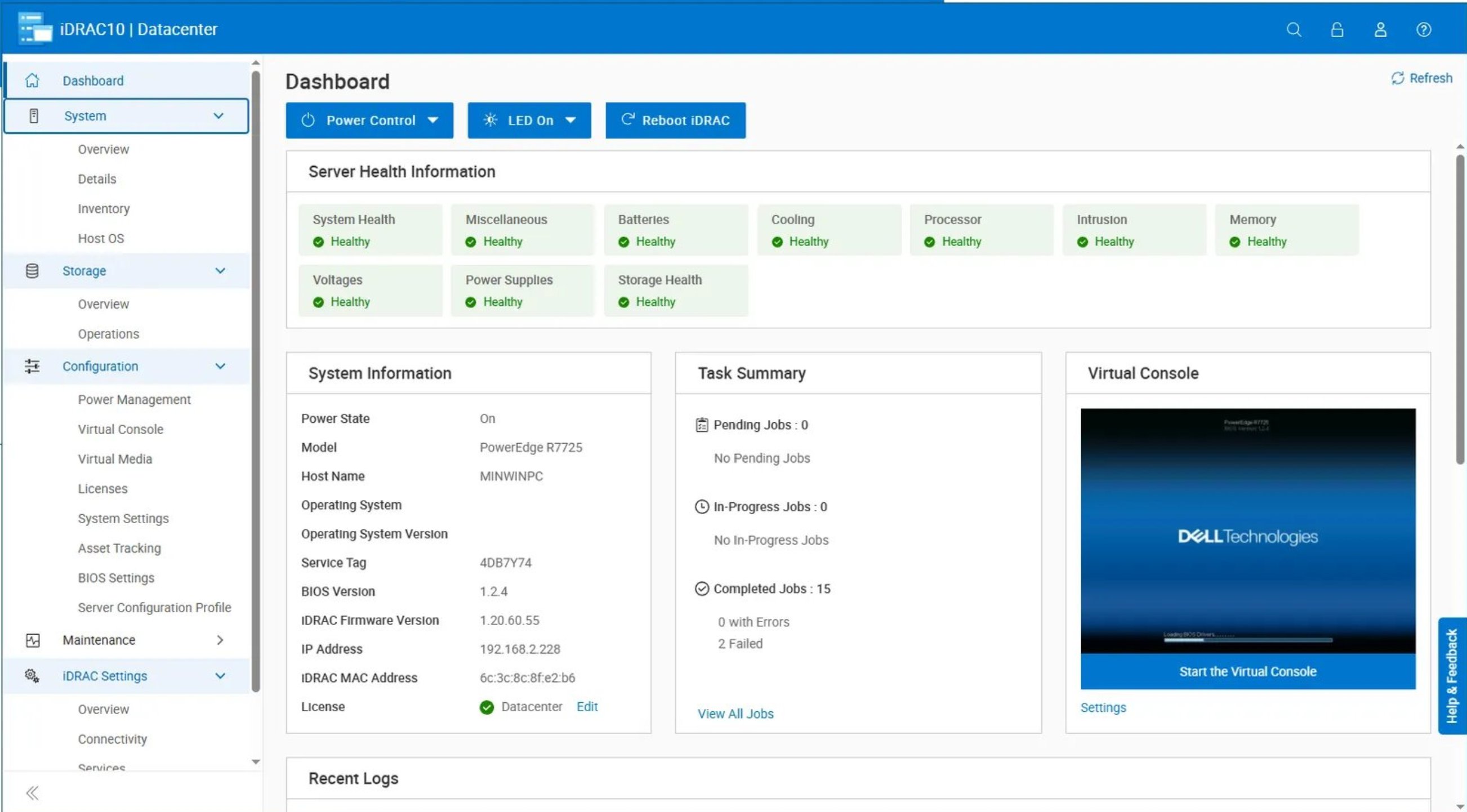Click the power icon on Power Control
This screenshot has width=1467, height=812.
pos(308,120)
